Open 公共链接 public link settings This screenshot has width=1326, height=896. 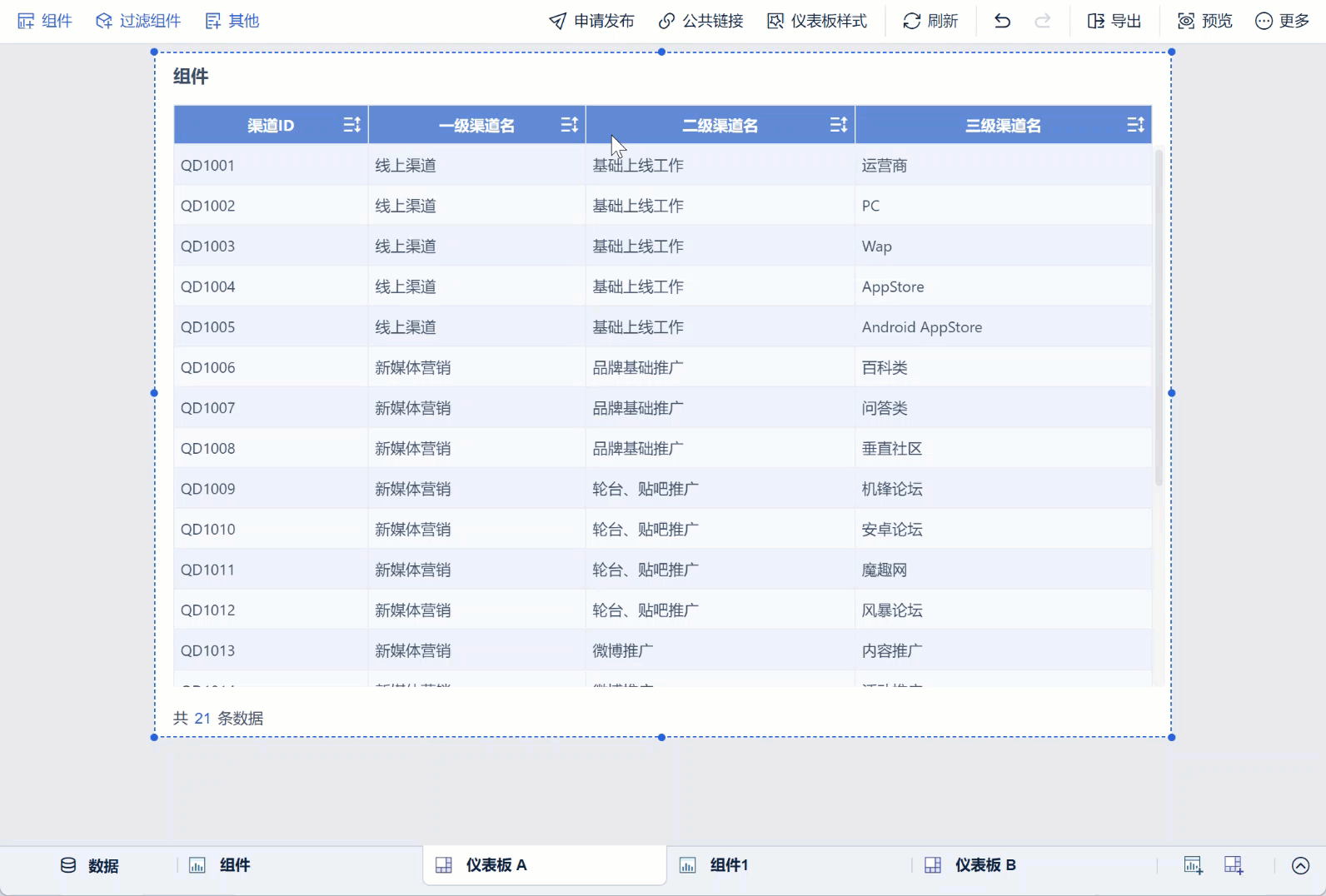coord(700,21)
